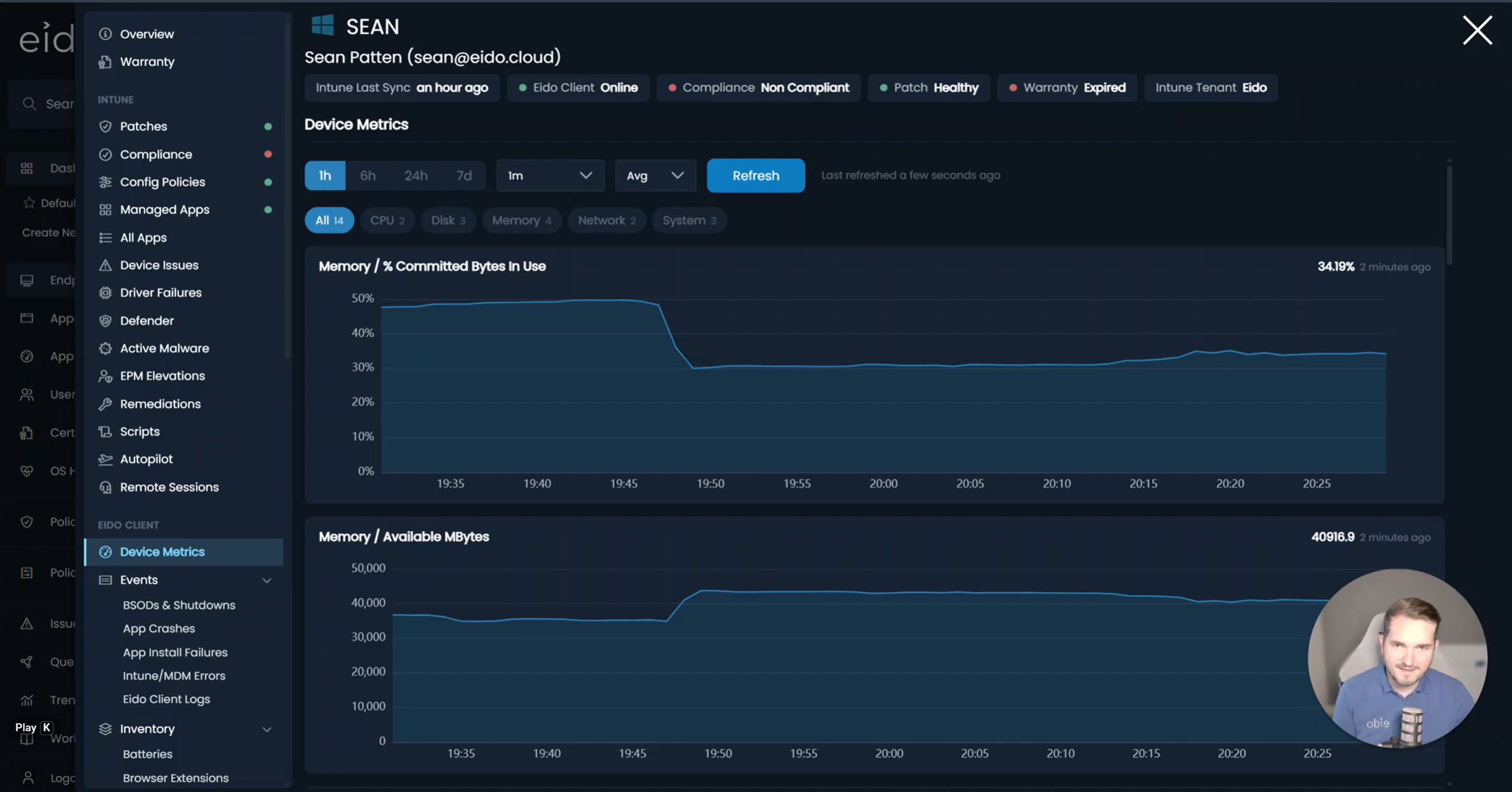Screen dimensions: 1512x792
Task: Open the Overview info icon
Action: 105,34
